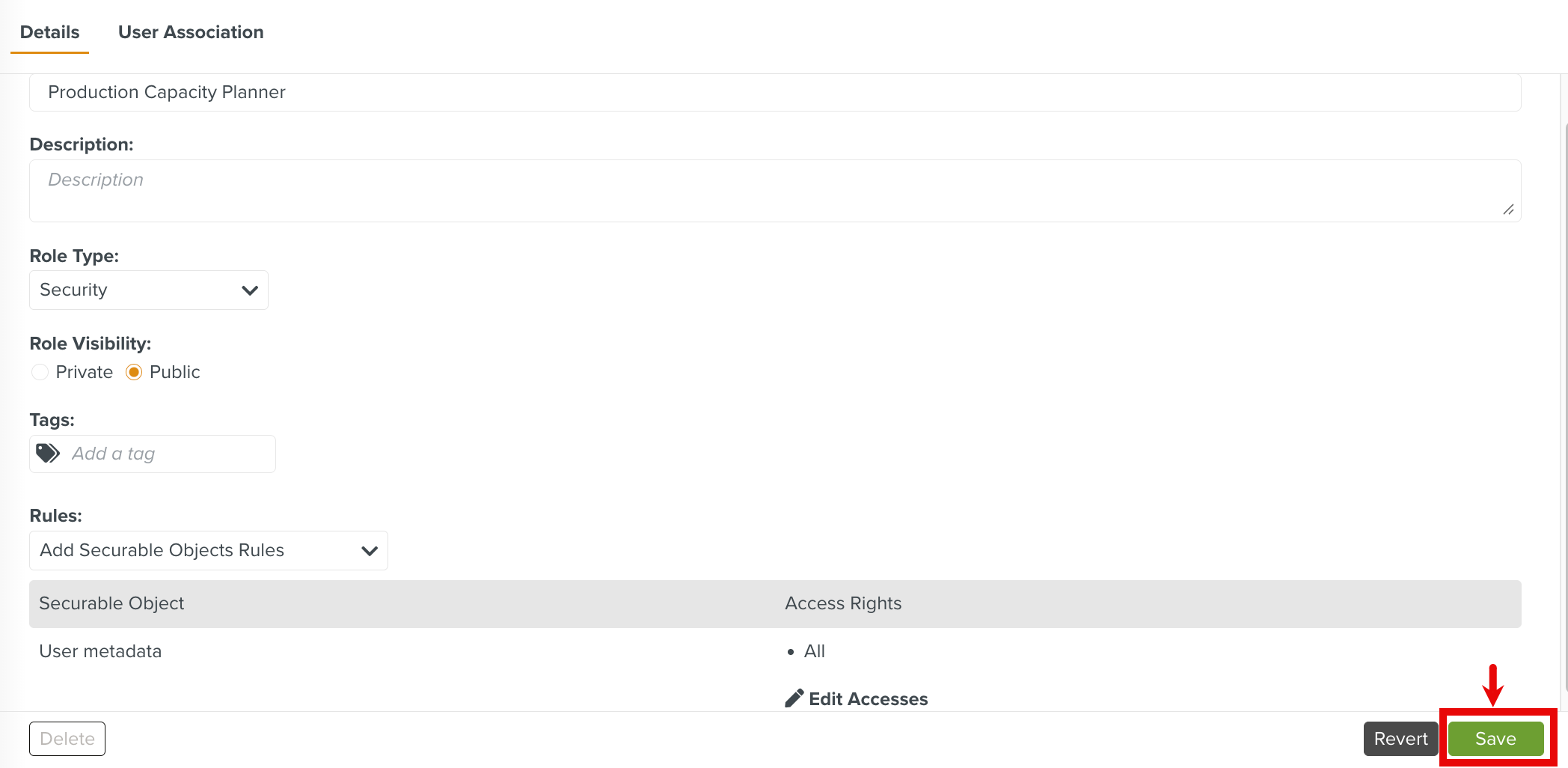Select the Public visibility radio button
1568x768 pixels.
pyautogui.click(x=134, y=372)
